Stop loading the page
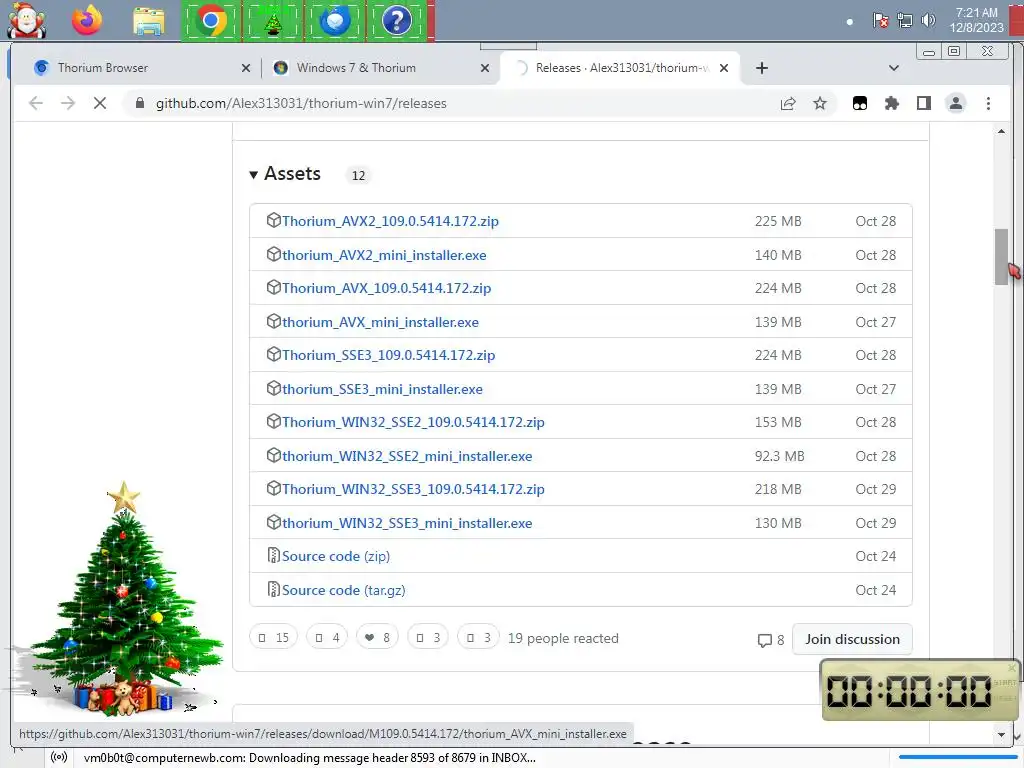The height and width of the screenshot is (768, 1024). (100, 103)
